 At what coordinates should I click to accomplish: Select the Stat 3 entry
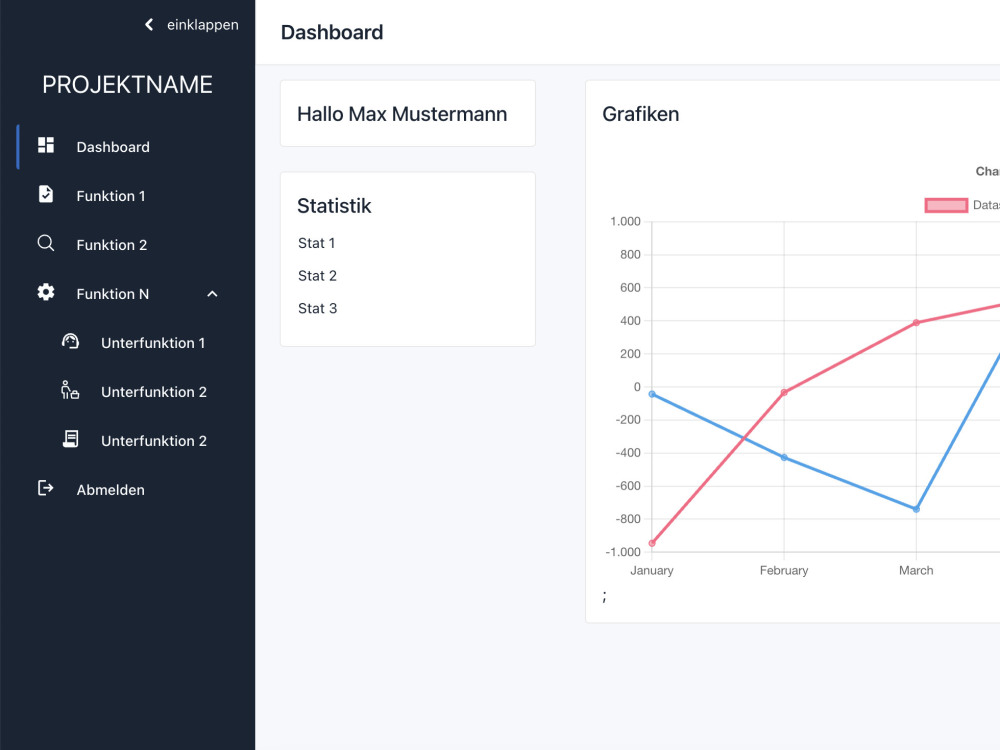317,308
